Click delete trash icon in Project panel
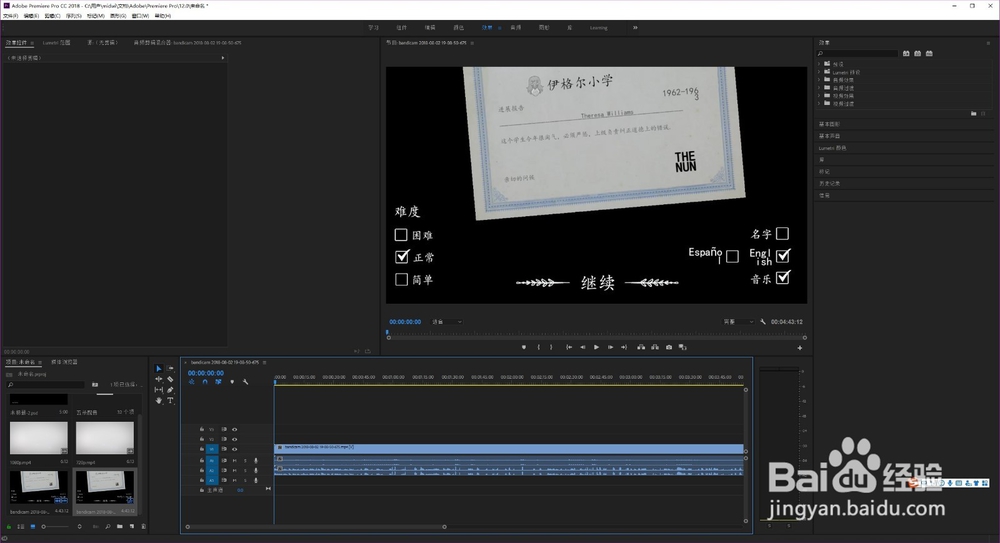 click(143, 526)
